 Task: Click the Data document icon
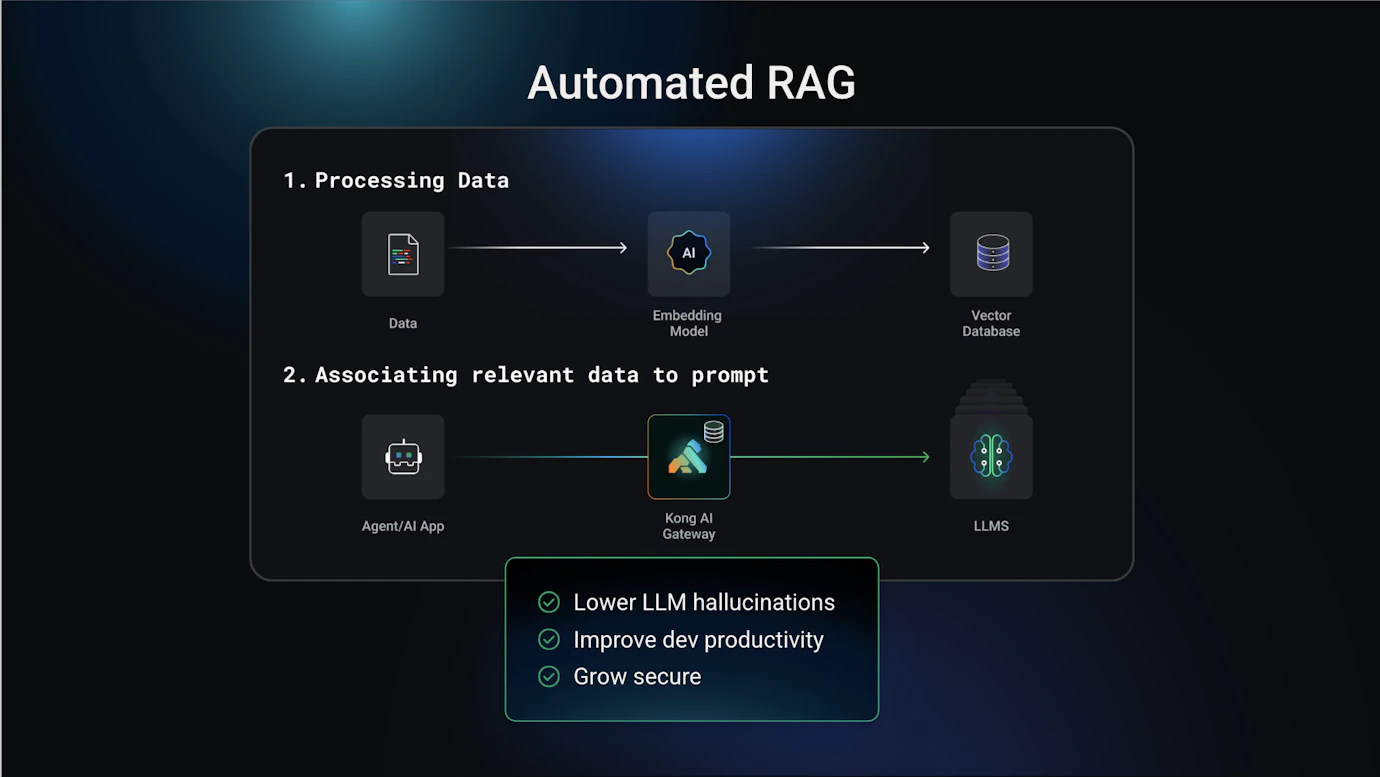coord(403,254)
